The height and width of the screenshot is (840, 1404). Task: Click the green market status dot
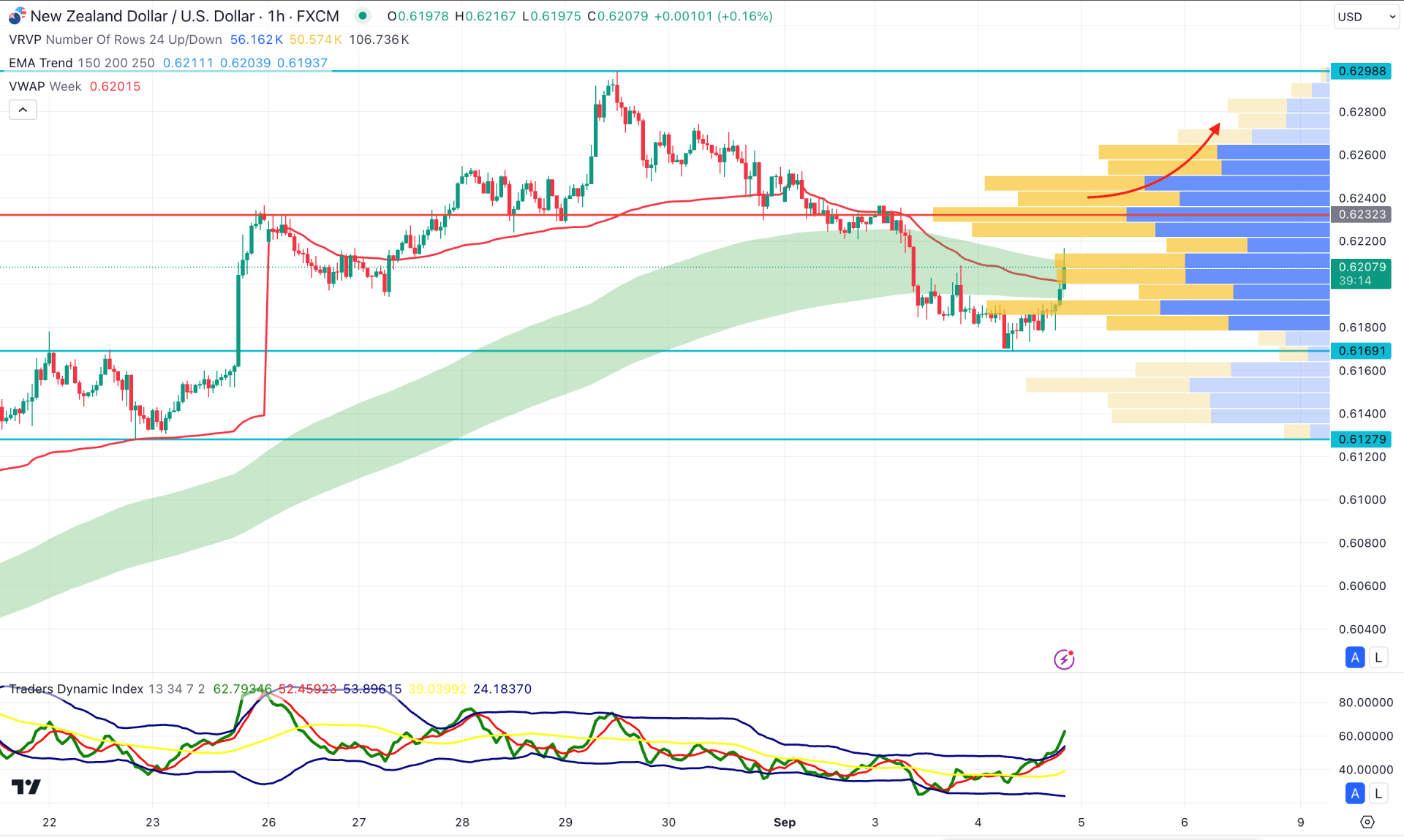point(363,15)
